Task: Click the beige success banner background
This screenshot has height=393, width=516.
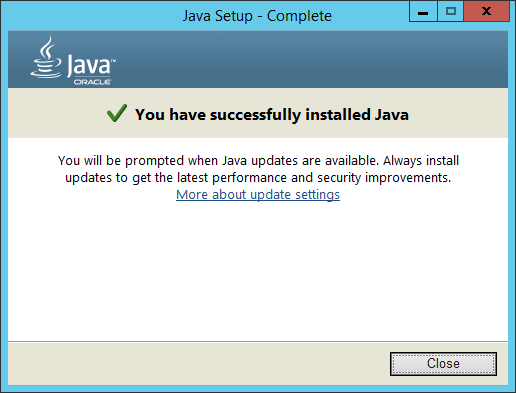Action: 458,113
